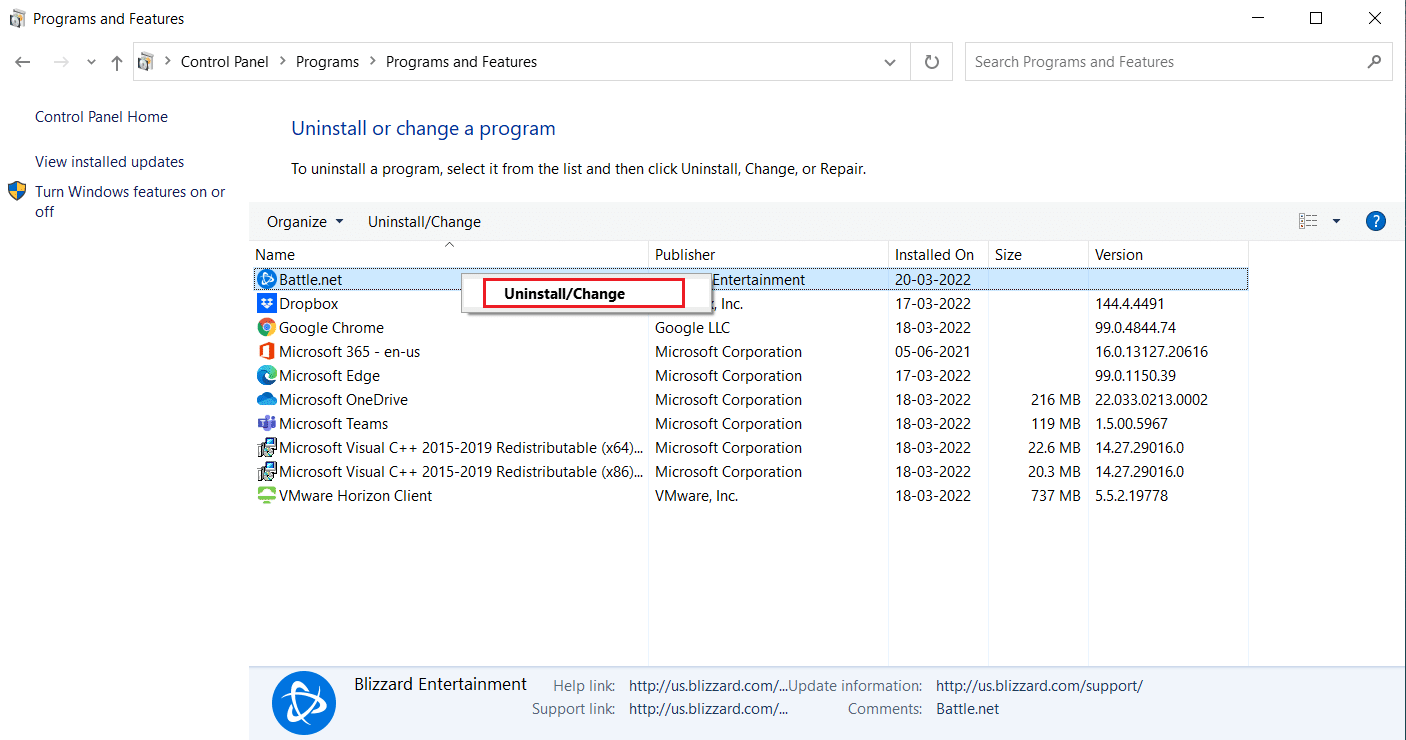This screenshot has height=740, width=1406.
Task: Click the Programs and Features title bar icon
Action: coord(17,18)
